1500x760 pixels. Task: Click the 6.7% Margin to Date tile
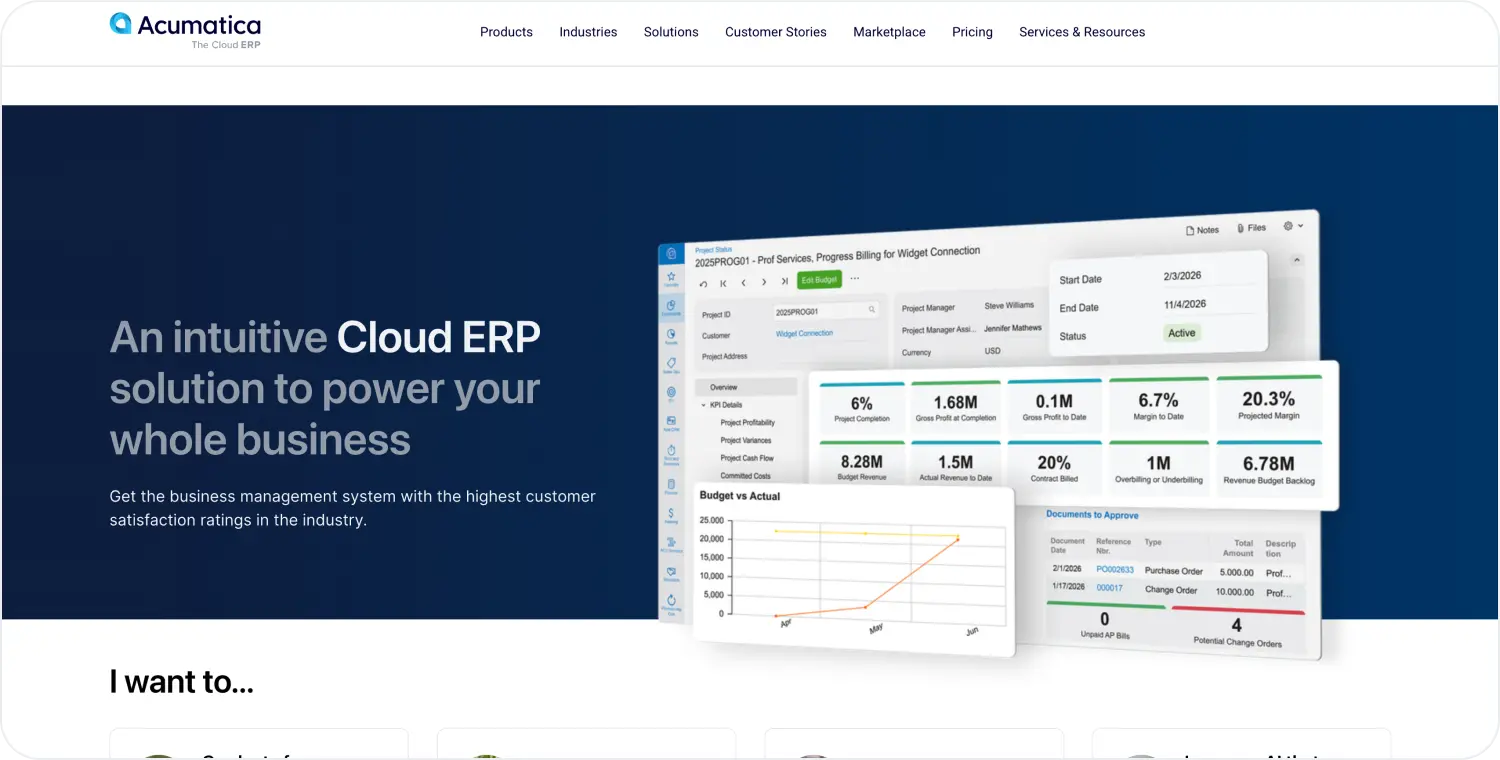[1160, 406]
